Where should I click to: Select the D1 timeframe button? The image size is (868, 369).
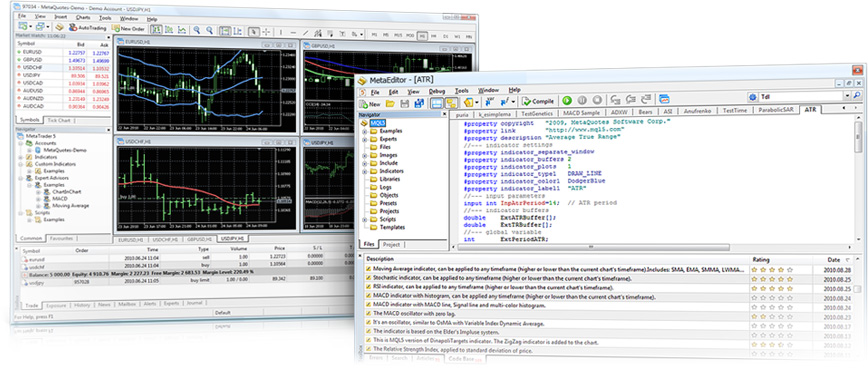[x=446, y=37]
